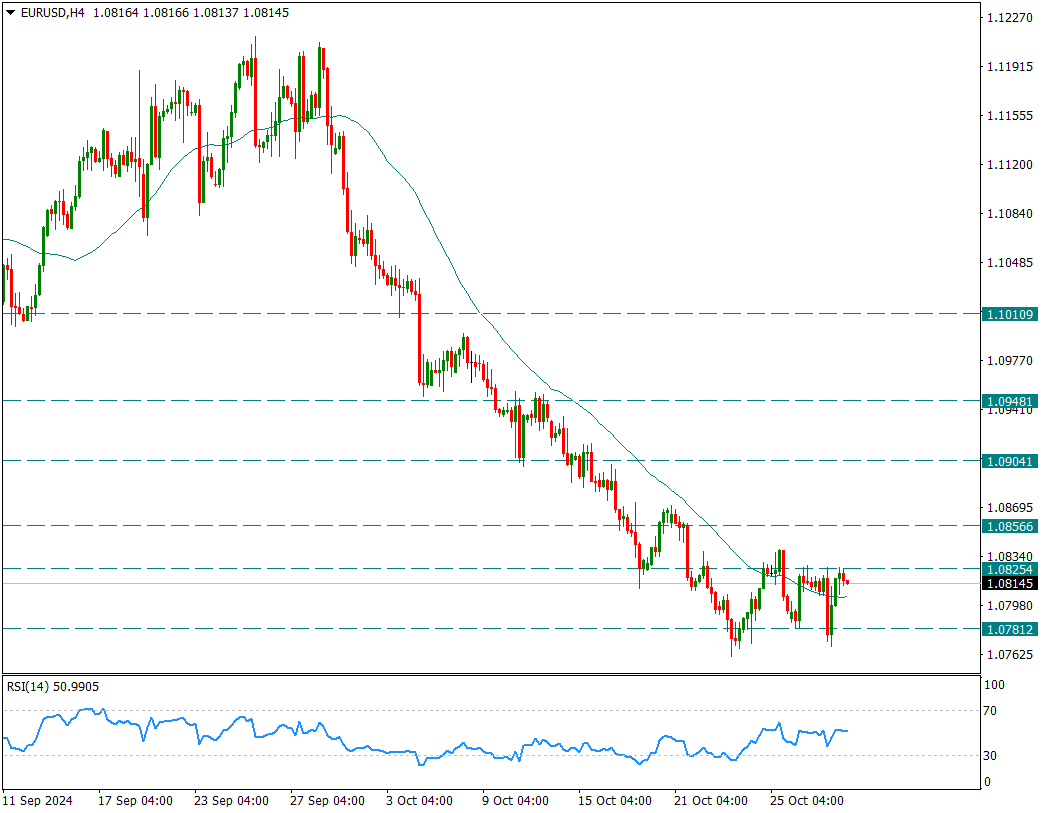This screenshot has width=1044, height=813.
Task: Select the 1.09041 horizontal level label
Action: pyautogui.click(x=1009, y=461)
